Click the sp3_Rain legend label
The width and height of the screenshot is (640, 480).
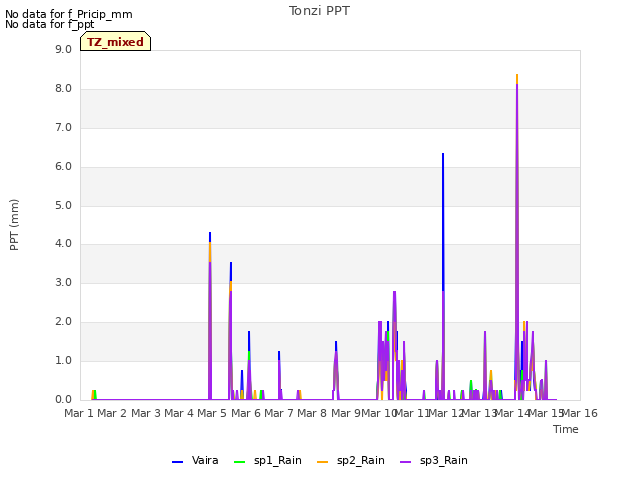(444, 460)
